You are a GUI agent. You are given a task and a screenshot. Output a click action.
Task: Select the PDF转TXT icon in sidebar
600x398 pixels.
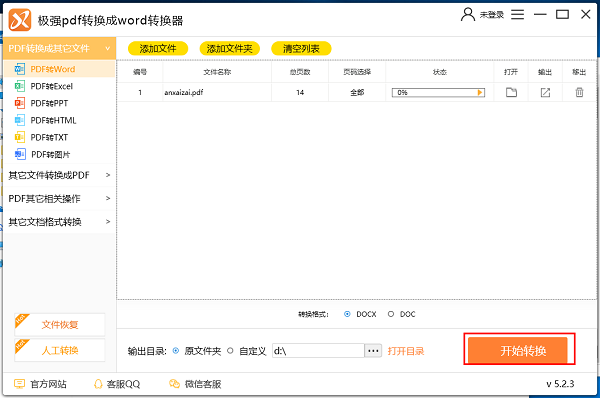pos(20,137)
